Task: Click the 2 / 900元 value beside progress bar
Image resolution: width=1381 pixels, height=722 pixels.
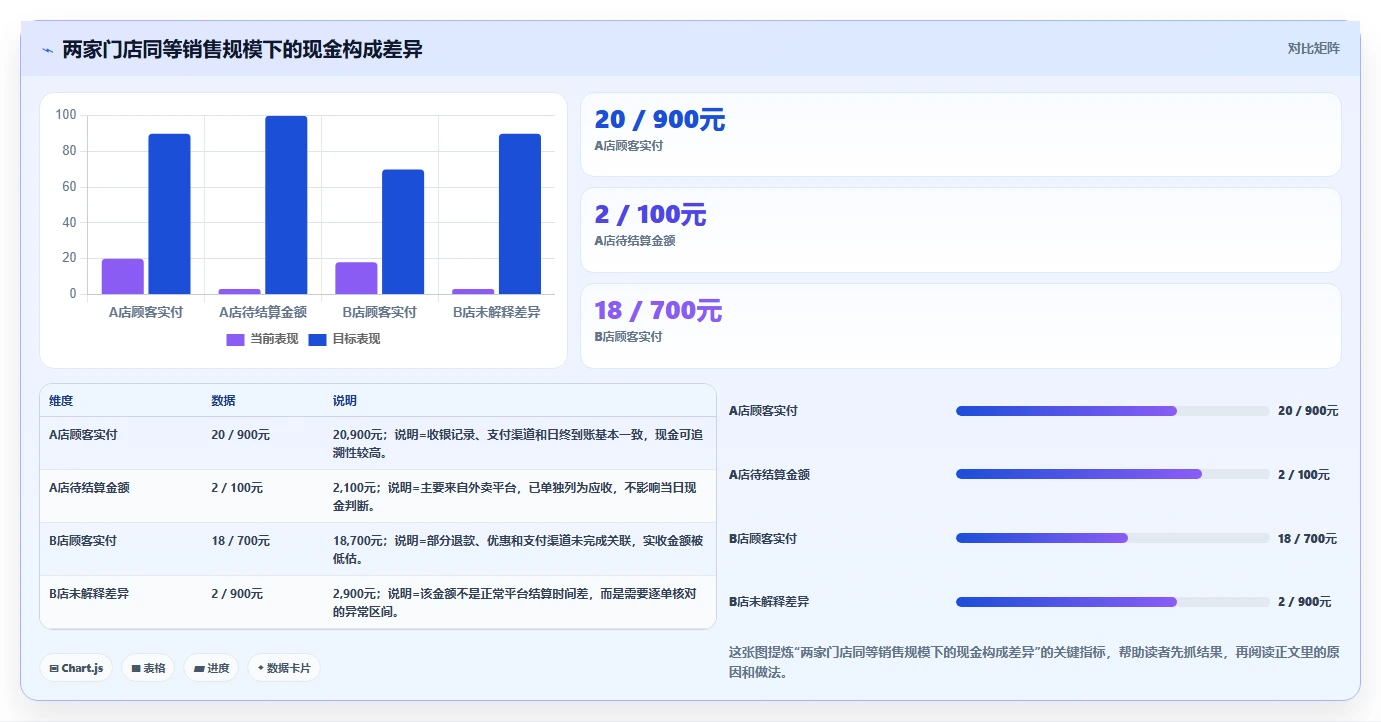Action: pyautogui.click(x=1304, y=602)
